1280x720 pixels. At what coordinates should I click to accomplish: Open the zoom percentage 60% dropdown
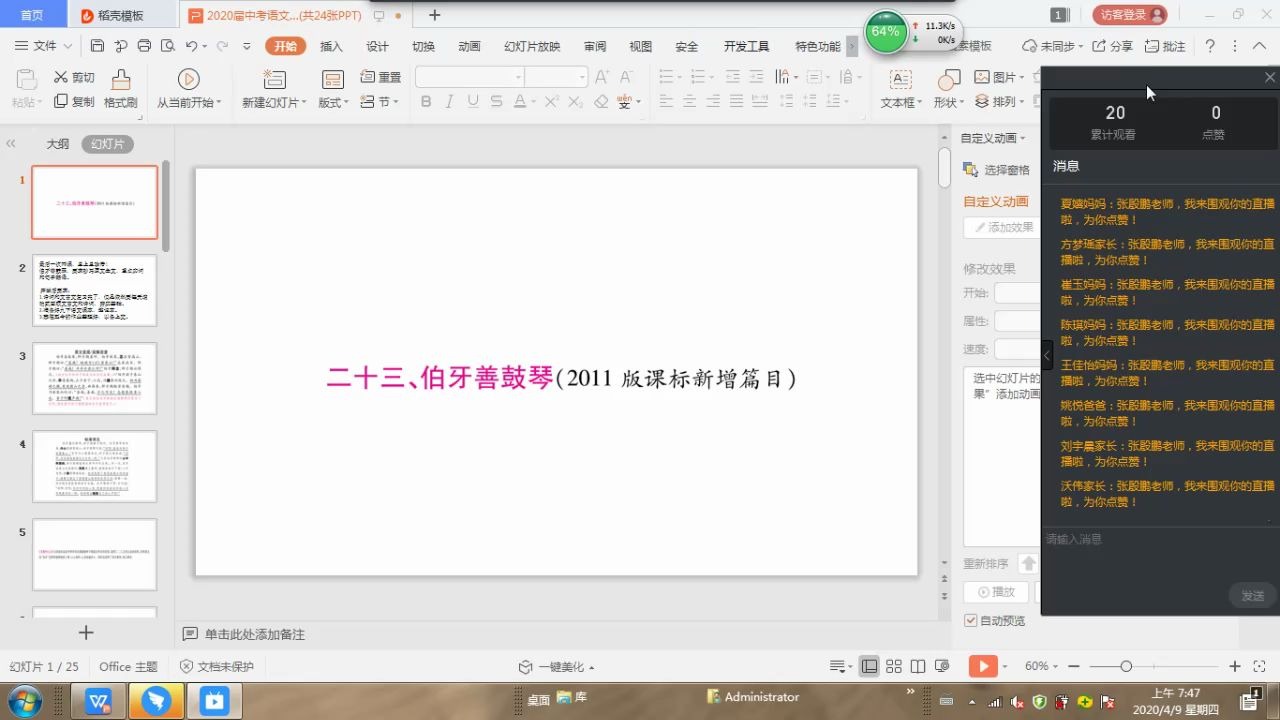[x=1043, y=666]
